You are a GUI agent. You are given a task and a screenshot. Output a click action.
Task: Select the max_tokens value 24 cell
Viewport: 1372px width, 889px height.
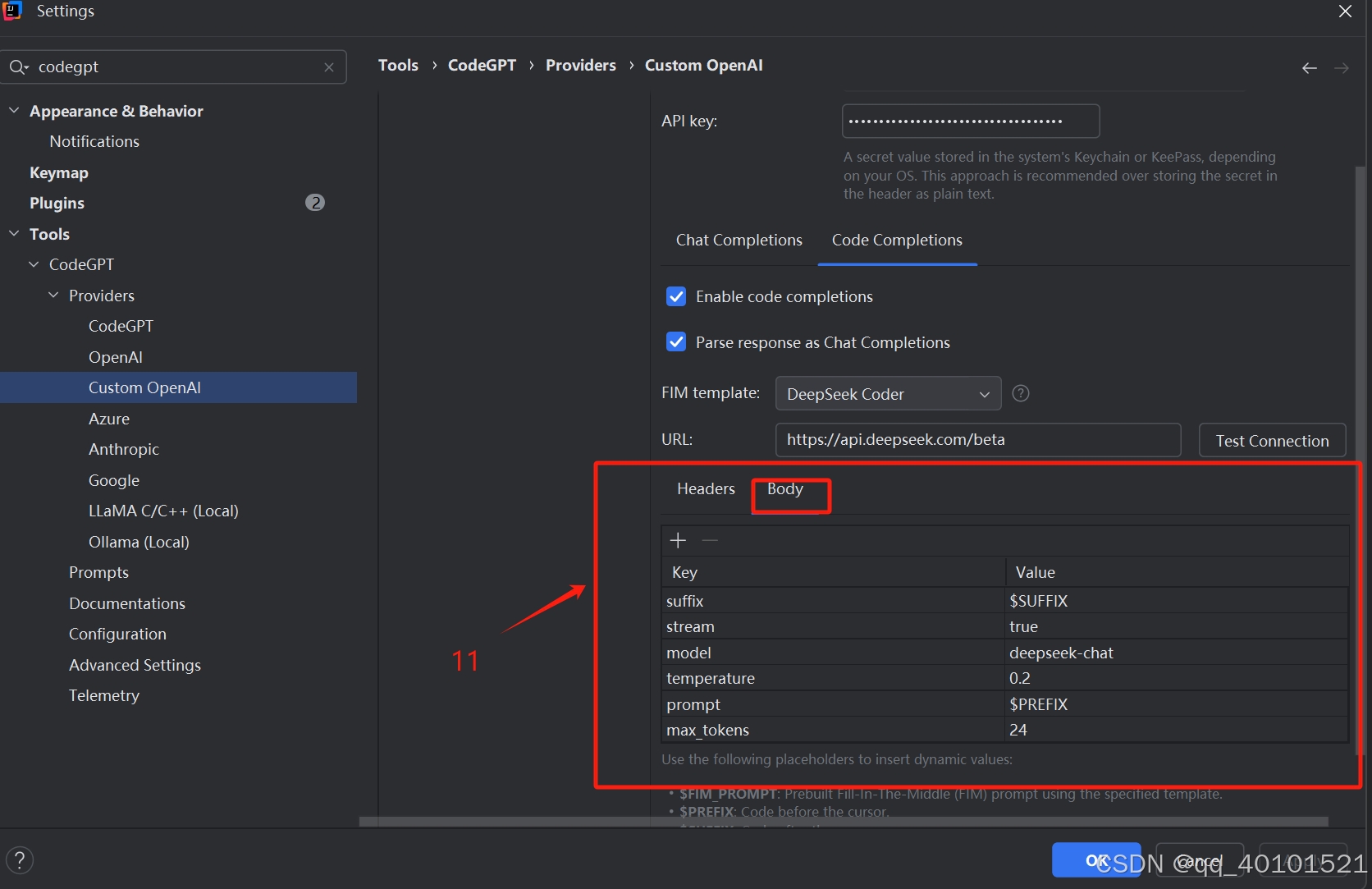tap(1177, 730)
